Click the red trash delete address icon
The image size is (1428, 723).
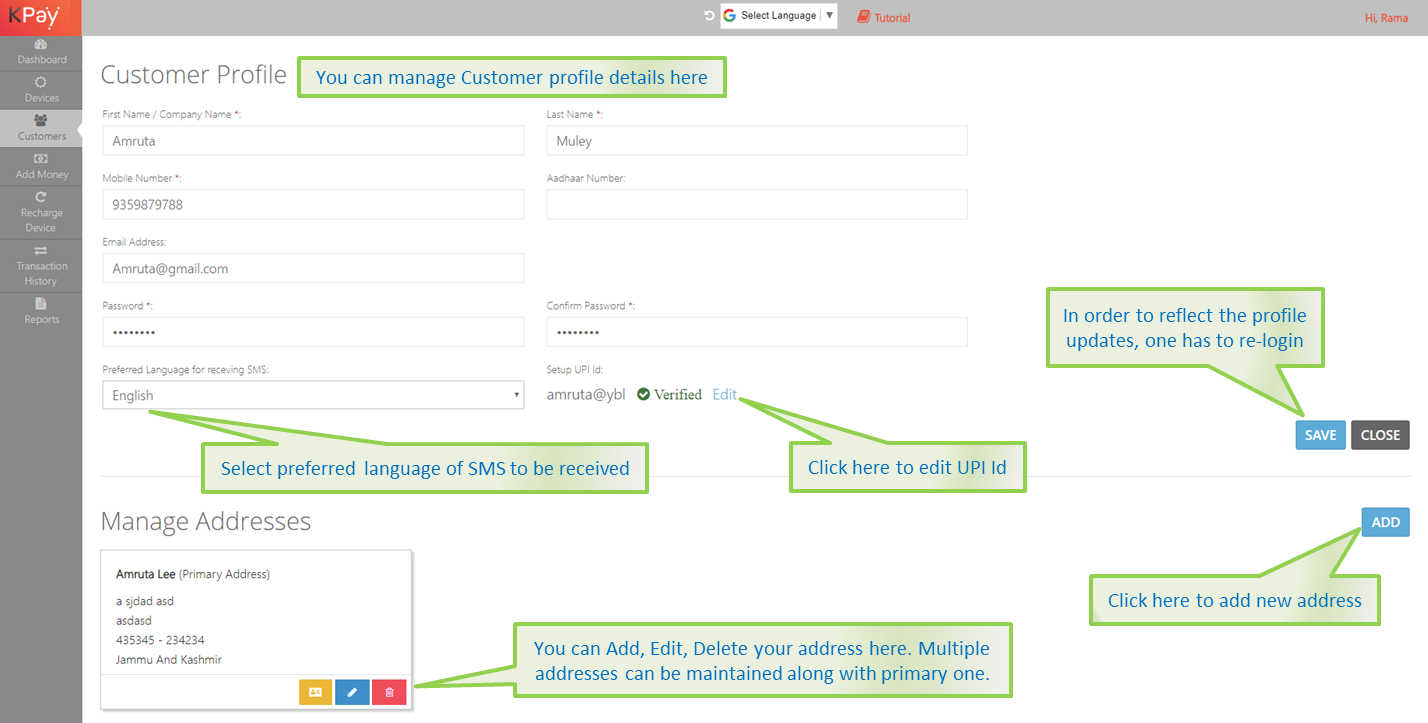point(389,692)
